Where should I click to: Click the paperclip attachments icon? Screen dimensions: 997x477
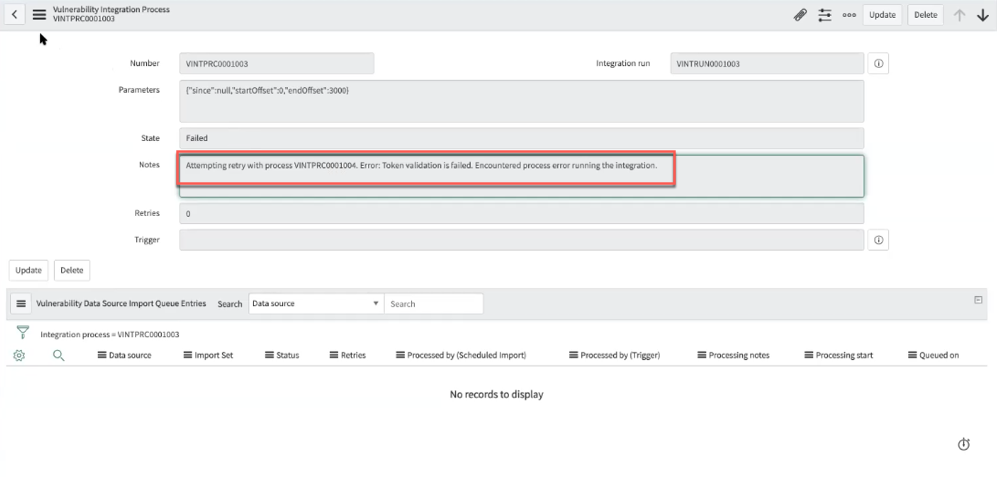[x=801, y=15]
